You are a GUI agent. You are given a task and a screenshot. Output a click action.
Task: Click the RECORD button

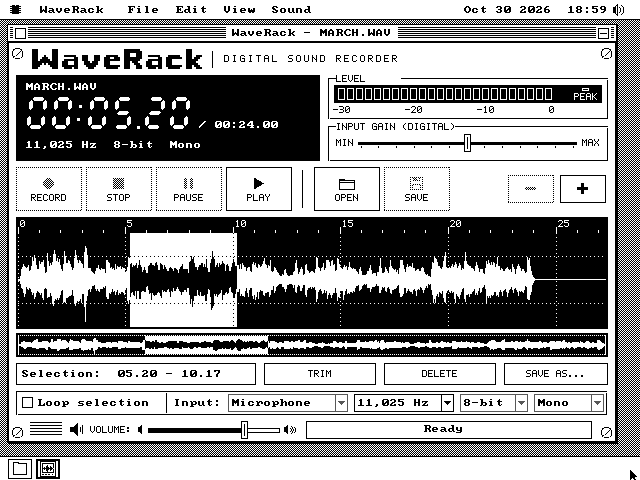pyautogui.click(x=49, y=189)
